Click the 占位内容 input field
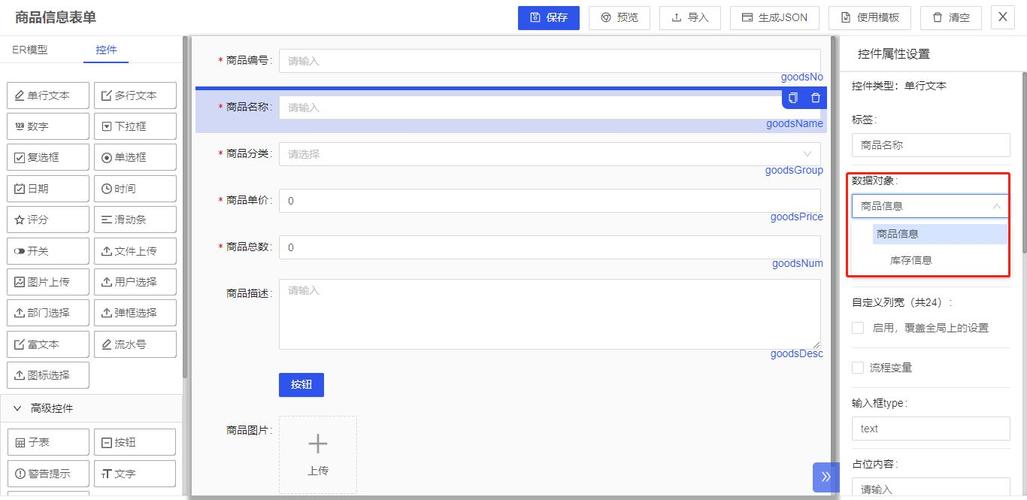 click(x=931, y=488)
